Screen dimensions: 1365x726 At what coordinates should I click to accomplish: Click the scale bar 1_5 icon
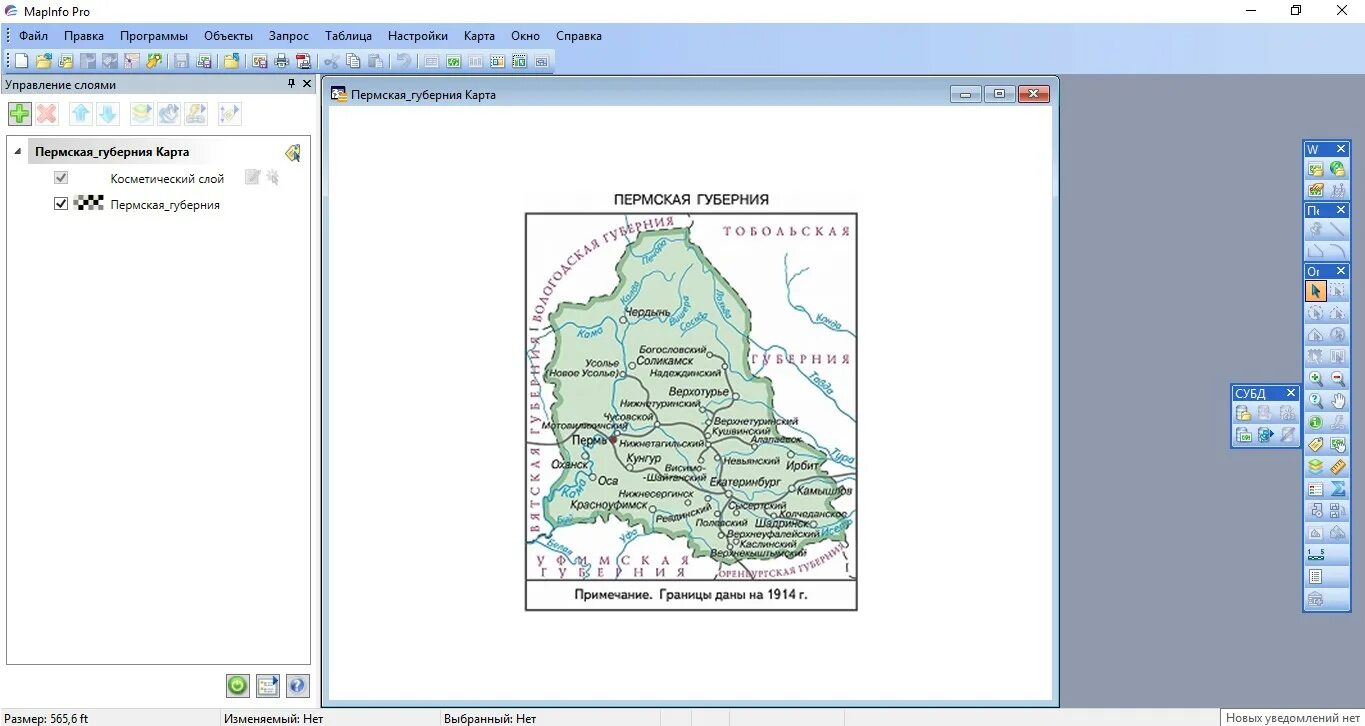click(x=1316, y=555)
